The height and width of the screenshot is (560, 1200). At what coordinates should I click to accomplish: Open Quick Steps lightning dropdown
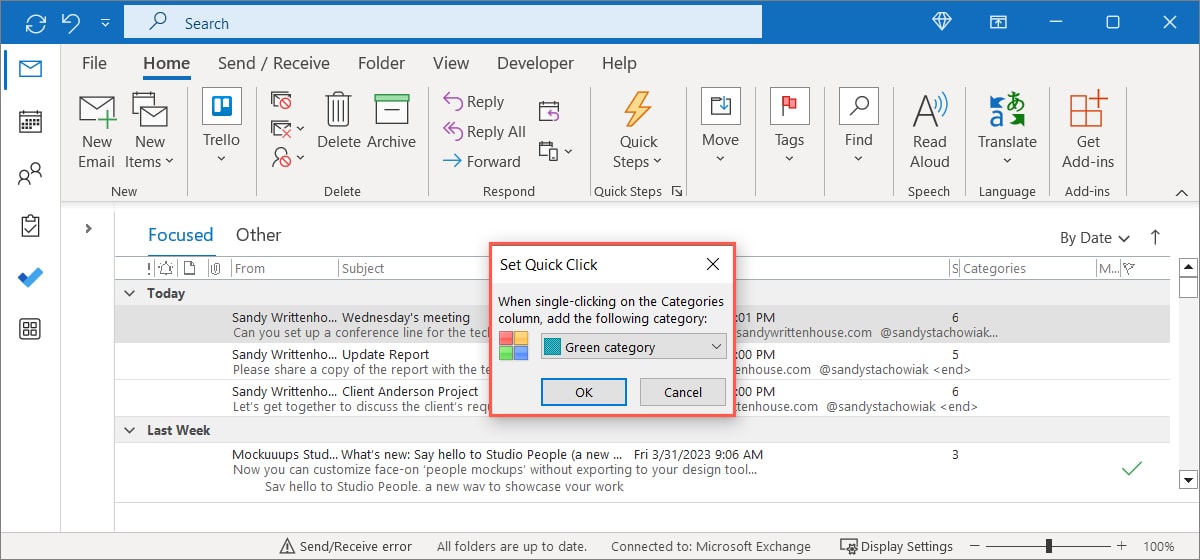pyautogui.click(x=638, y=131)
